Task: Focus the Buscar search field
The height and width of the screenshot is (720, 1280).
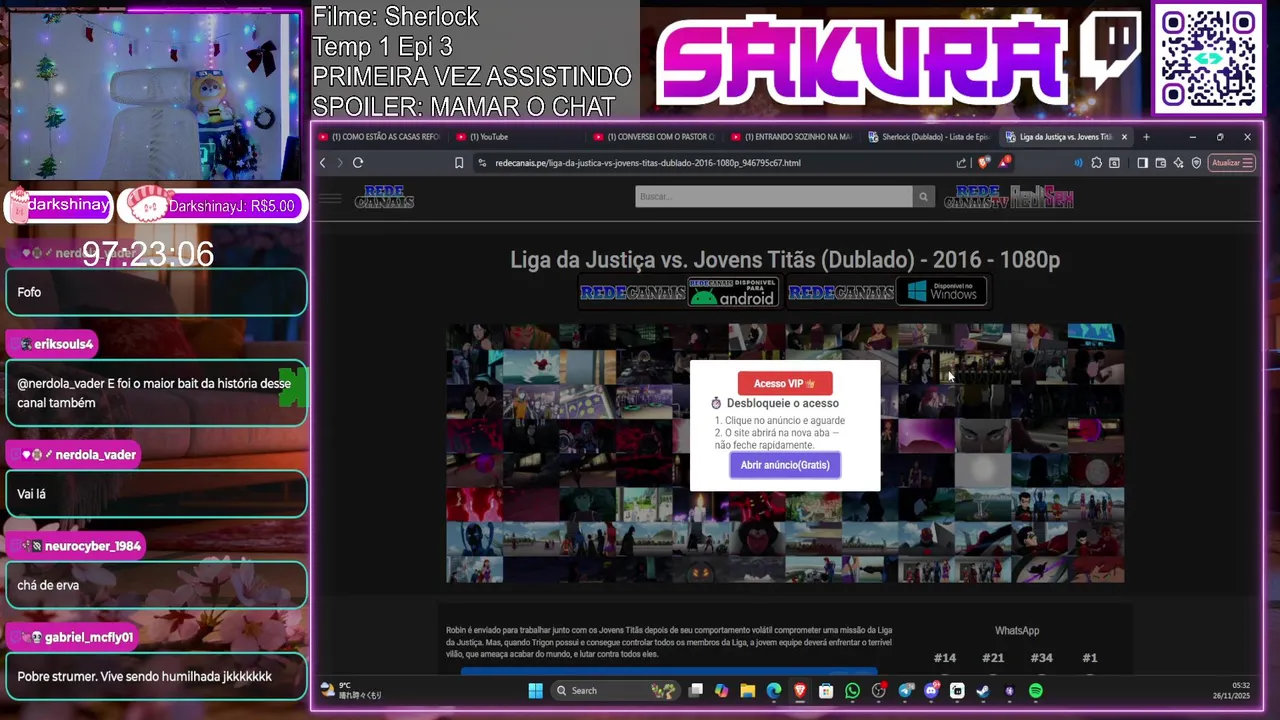Action: (x=774, y=197)
